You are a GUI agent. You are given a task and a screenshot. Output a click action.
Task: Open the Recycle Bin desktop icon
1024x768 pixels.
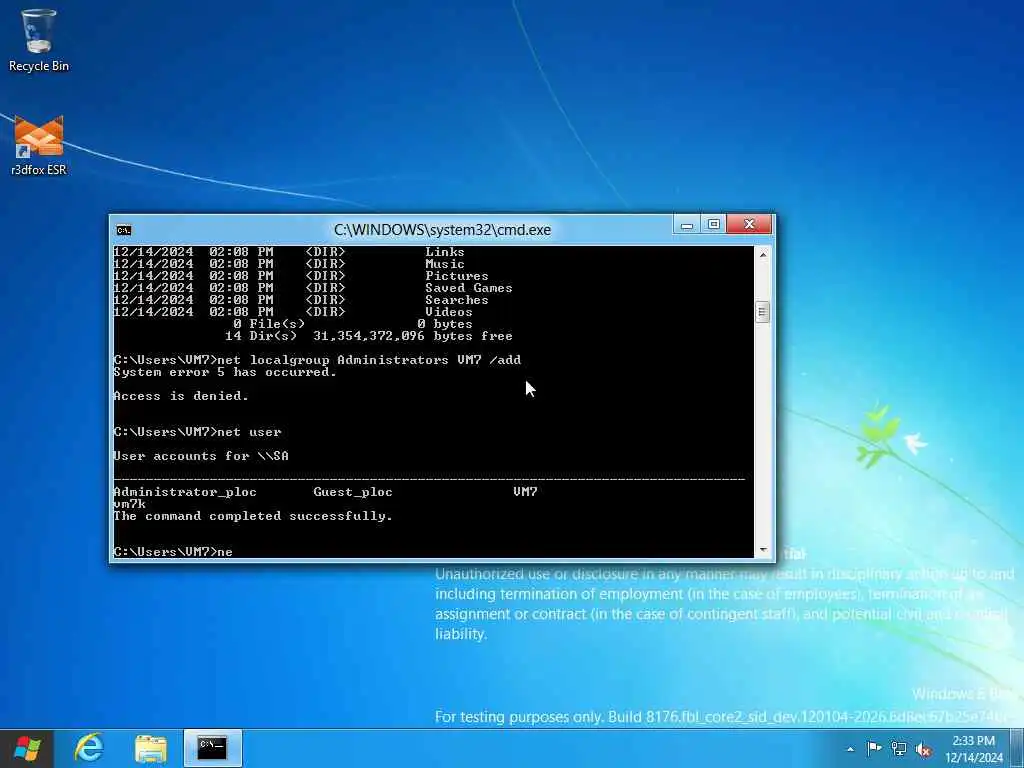[39, 40]
